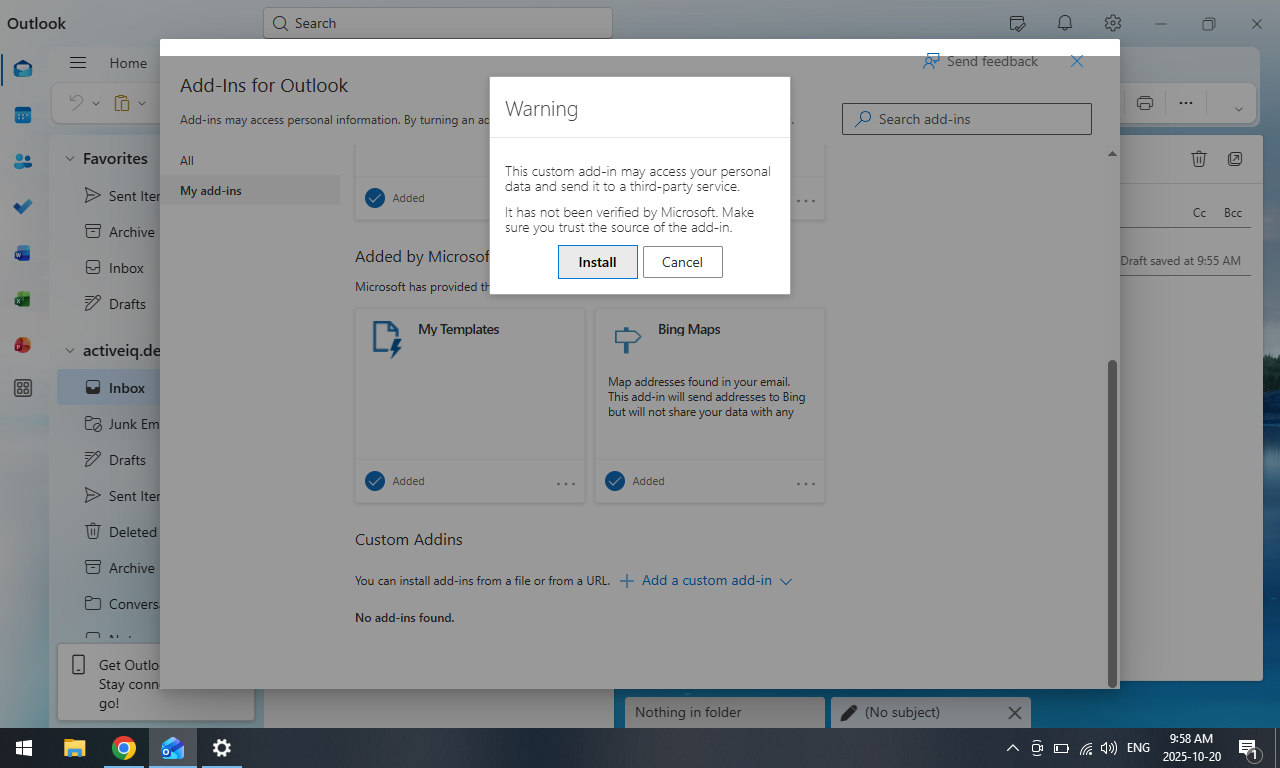Select the My add-ins category
The width and height of the screenshot is (1280, 768).
(x=211, y=191)
